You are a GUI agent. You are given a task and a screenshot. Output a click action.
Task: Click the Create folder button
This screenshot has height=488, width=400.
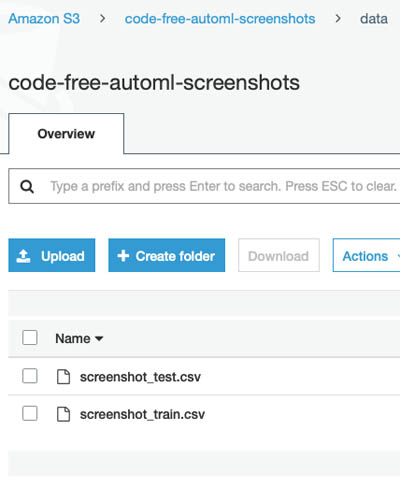[167, 255]
